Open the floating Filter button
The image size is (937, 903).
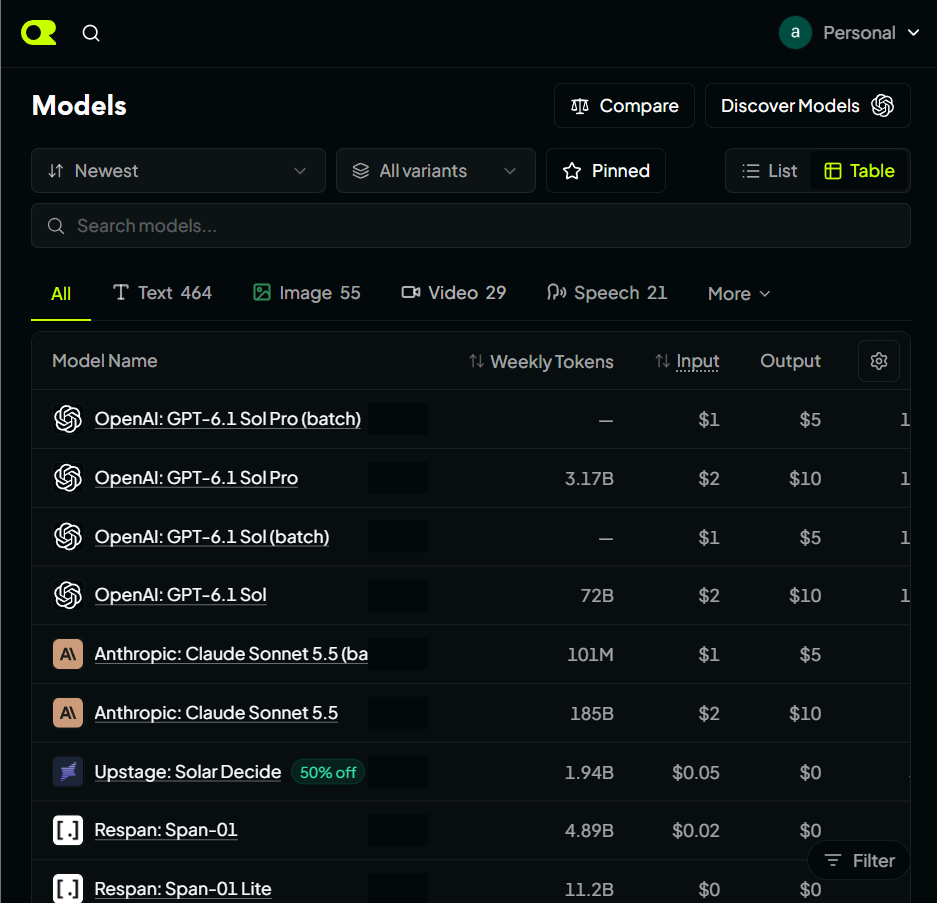click(859, 861)
